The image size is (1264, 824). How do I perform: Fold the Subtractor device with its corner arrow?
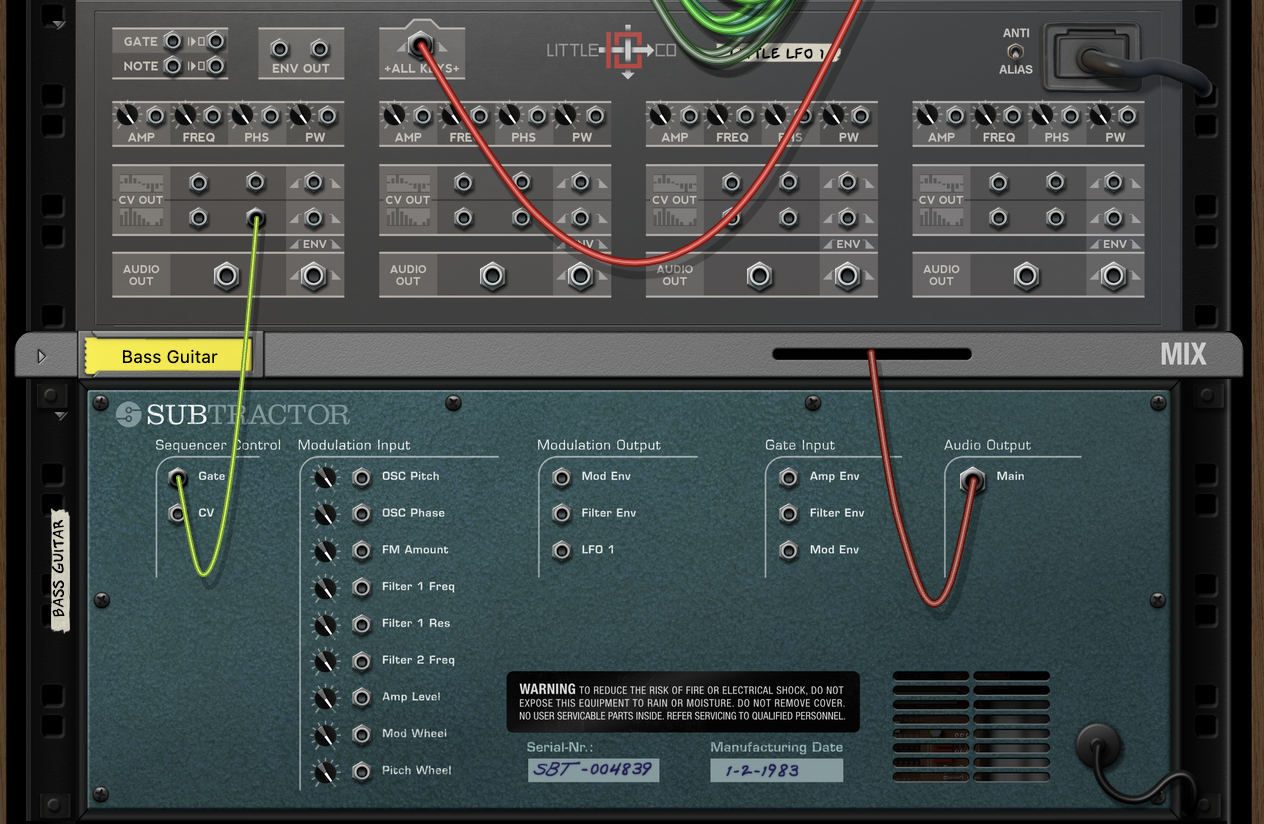coord(59,415)
